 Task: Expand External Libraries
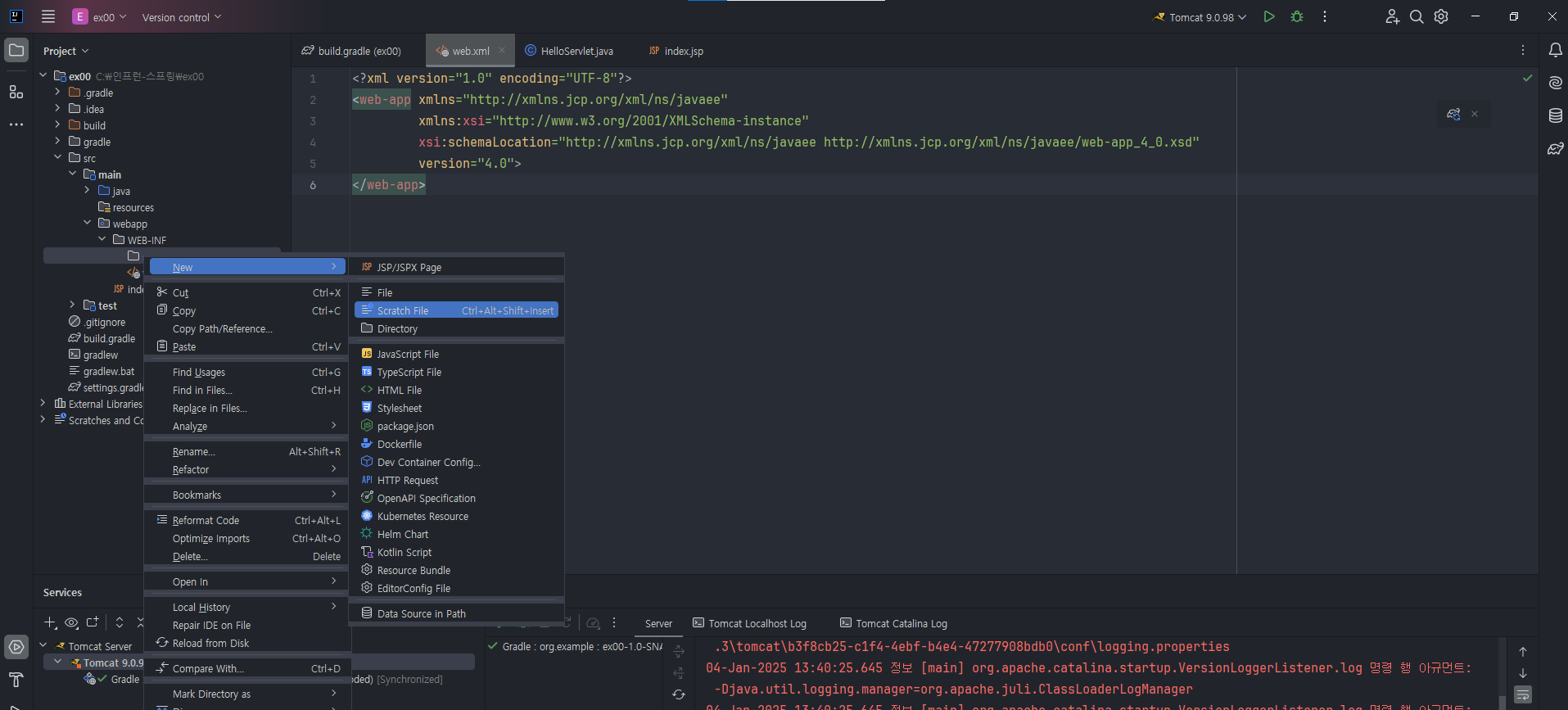[43, 403]
